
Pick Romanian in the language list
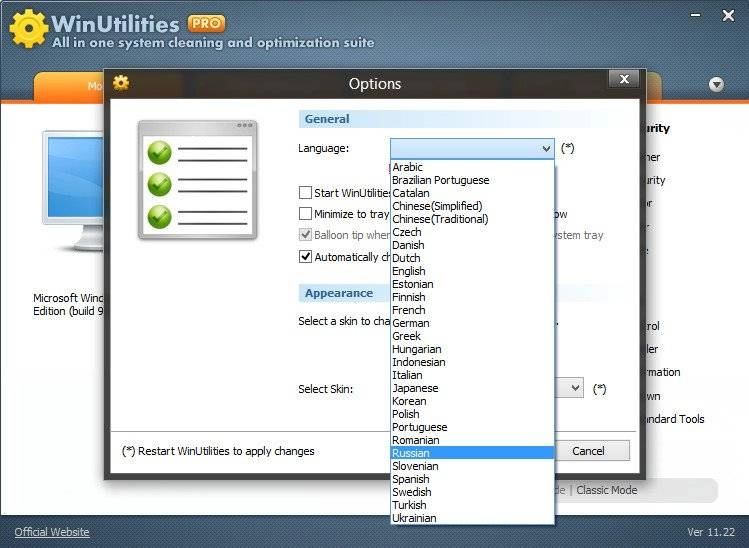[x=472, y=440]
